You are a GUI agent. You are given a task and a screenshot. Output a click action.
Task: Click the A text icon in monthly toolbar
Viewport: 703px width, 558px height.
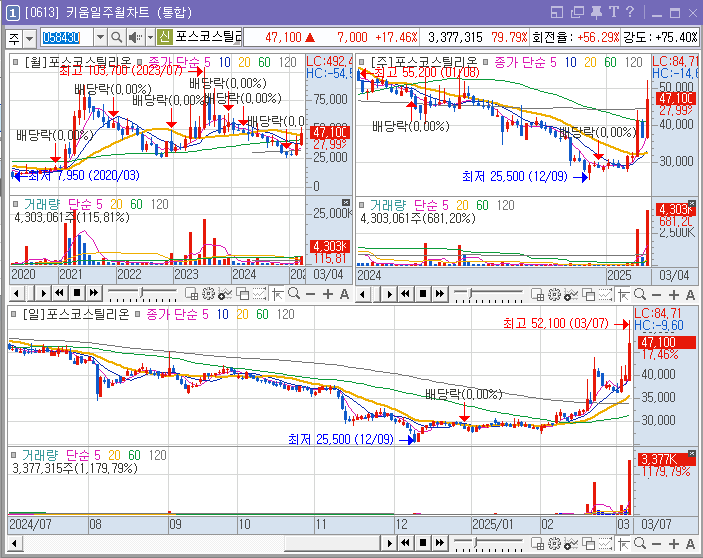[x=344, y=294]
